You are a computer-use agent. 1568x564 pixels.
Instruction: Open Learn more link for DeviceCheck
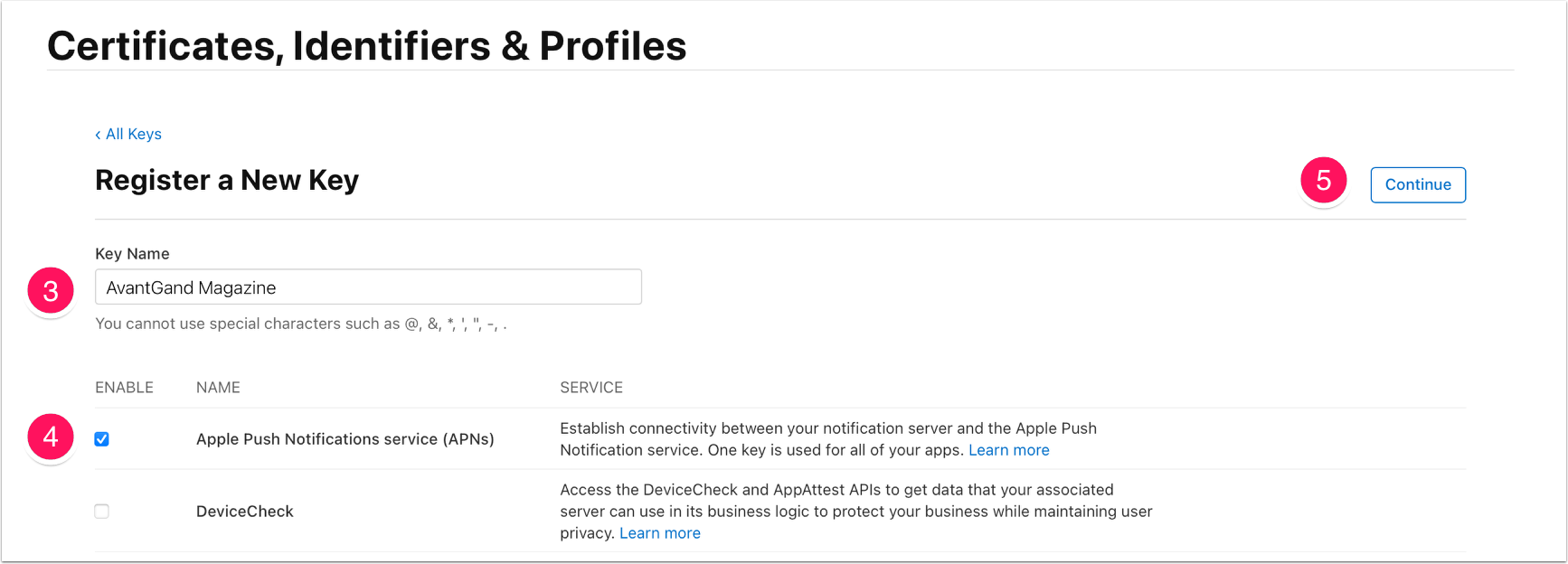pyautogui.click(x=660, y=533)
